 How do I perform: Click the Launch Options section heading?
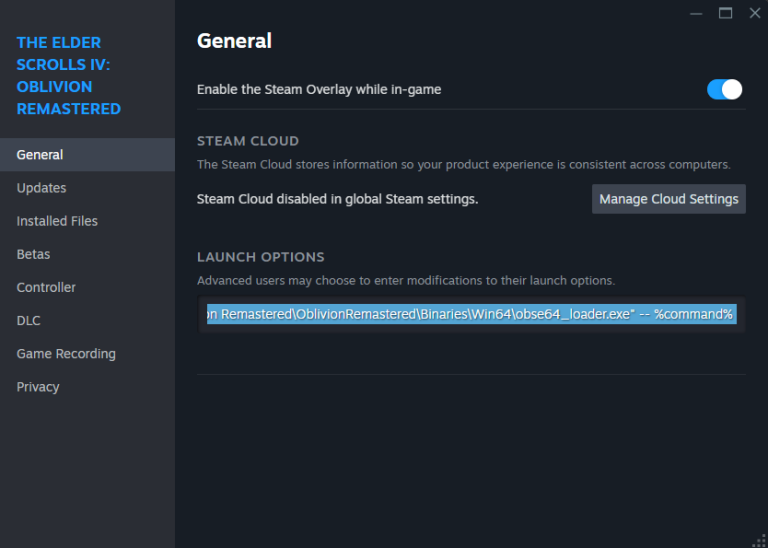tap(260, 257)
